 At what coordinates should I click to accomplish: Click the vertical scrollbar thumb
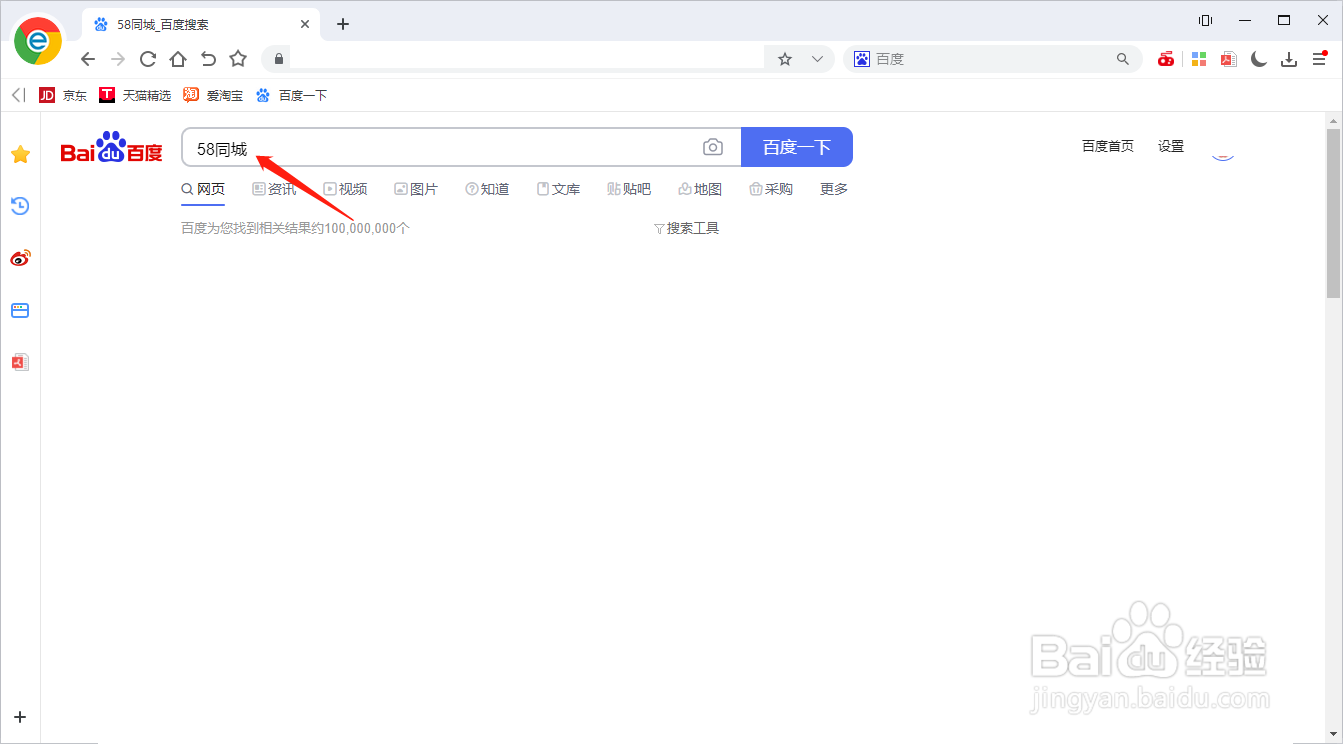coord(1333,213)
